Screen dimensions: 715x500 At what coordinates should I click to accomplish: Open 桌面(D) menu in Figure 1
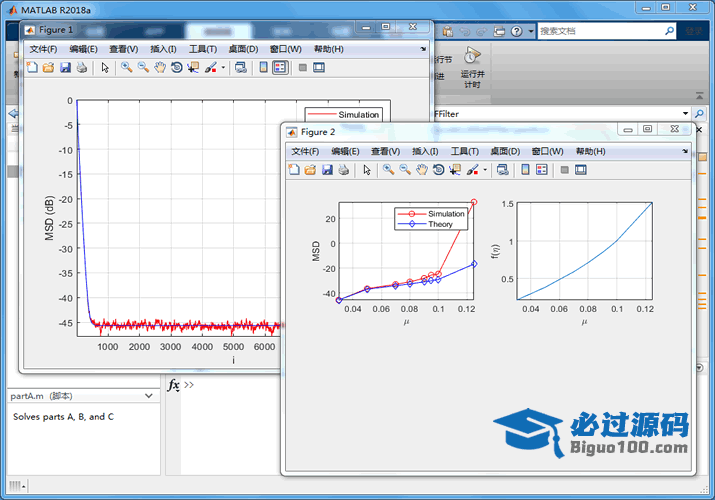(243, 49)
